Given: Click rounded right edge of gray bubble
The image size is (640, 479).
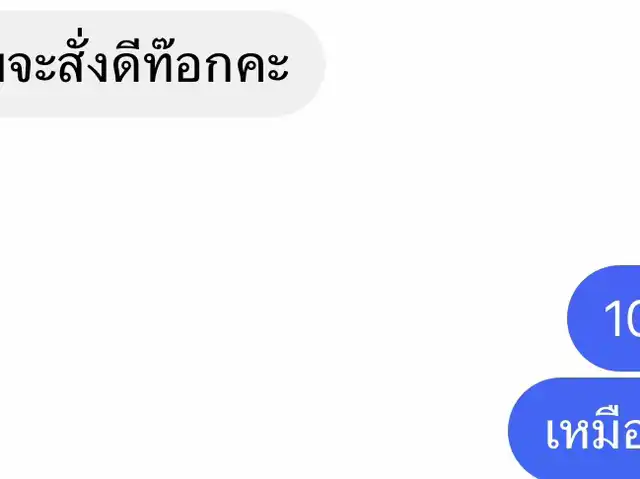Looking at the screenshot, I should tap(314, 64).
